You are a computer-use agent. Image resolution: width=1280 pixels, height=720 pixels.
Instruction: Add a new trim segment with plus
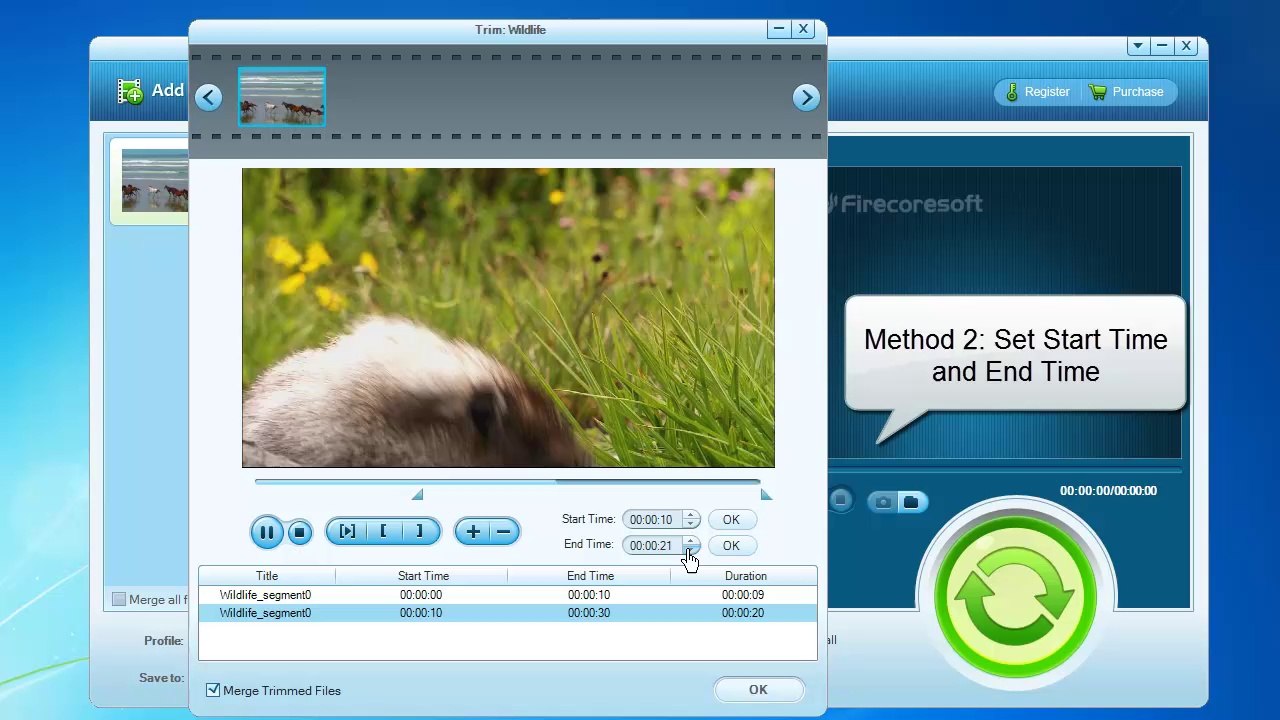472,532
